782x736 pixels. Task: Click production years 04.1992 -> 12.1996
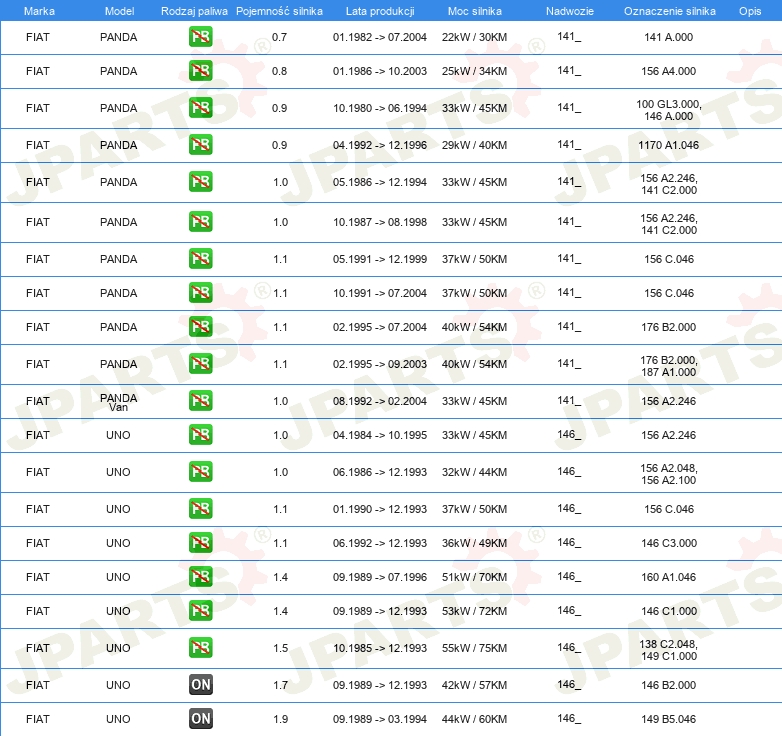380,145
